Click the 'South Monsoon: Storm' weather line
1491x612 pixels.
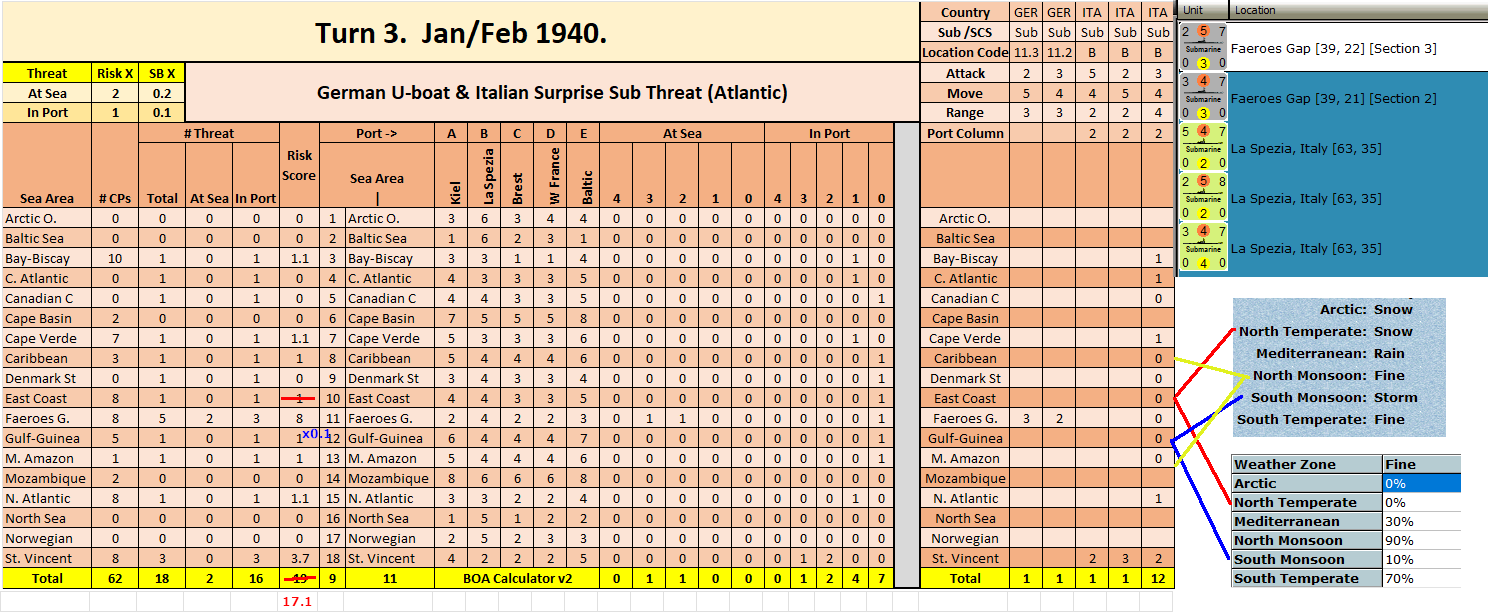tap(1334, 397)
